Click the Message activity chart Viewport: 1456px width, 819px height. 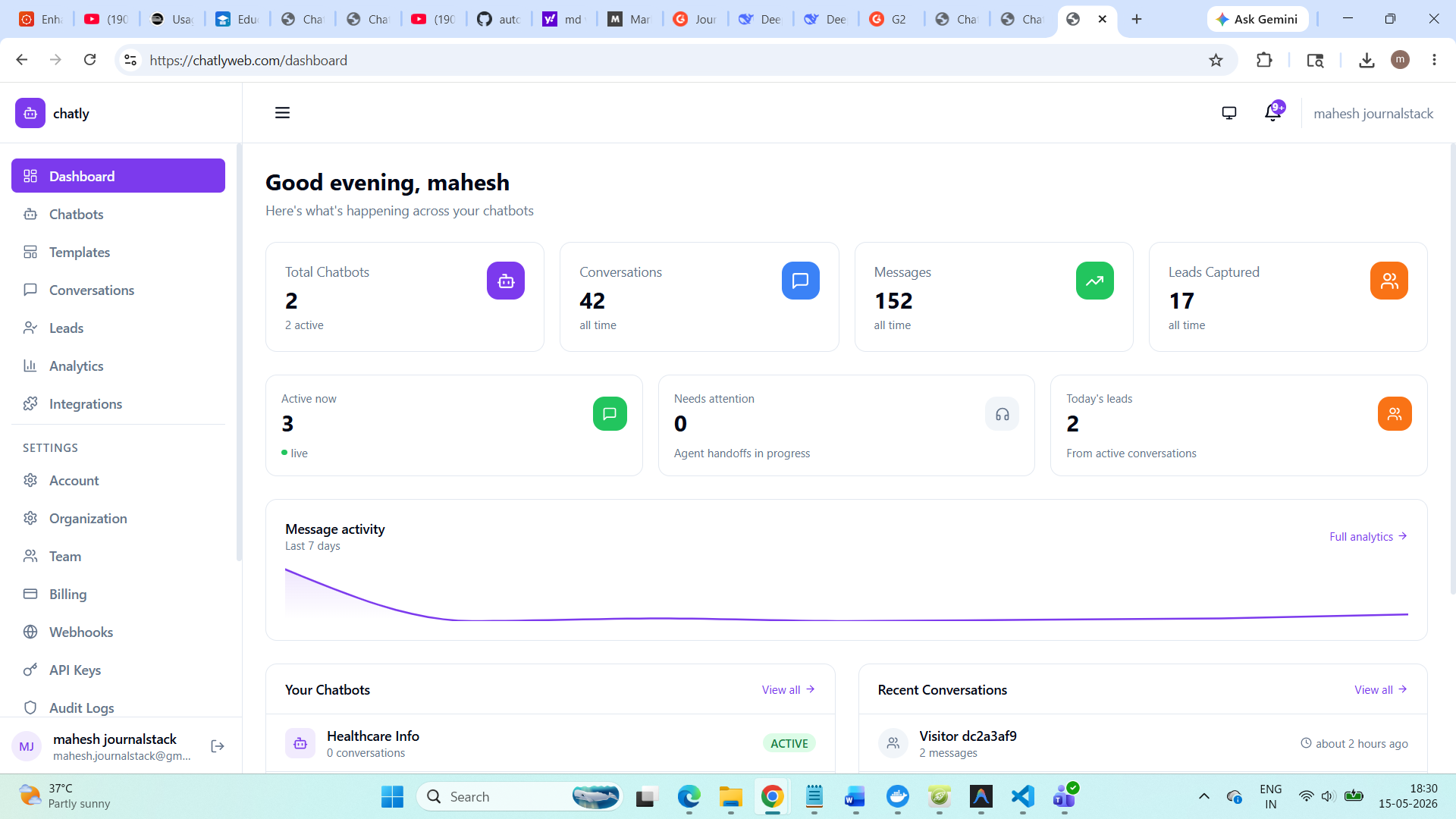point(846,593)
